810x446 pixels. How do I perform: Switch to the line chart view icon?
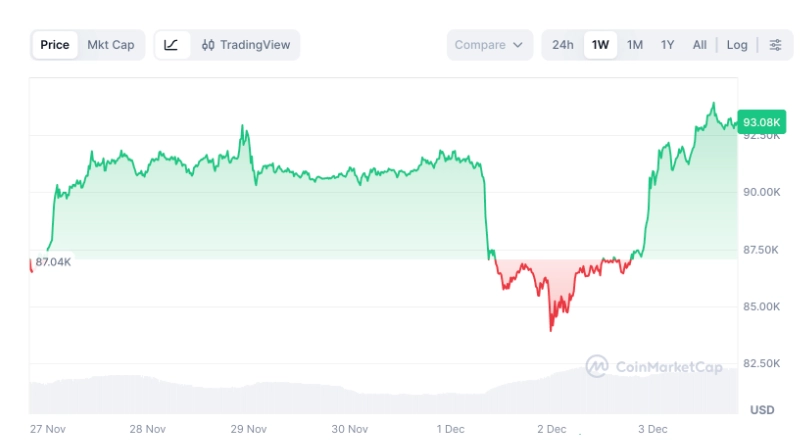coord(172,45)
